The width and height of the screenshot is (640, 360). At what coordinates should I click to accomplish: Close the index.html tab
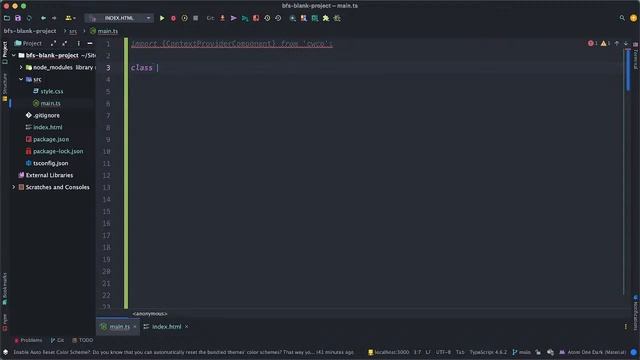[187, 327]
